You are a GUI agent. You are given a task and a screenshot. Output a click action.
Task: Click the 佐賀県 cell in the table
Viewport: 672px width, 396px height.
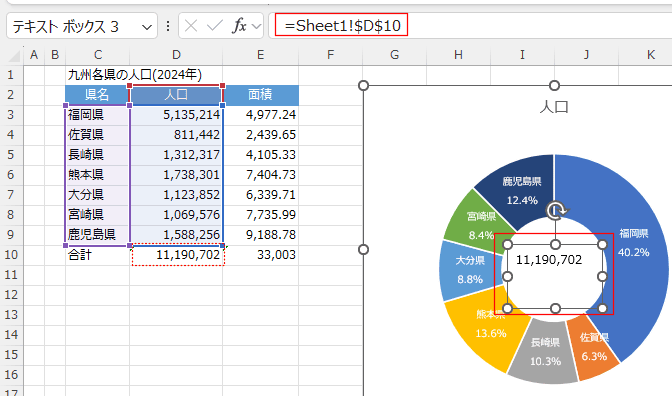pos(97,135)
